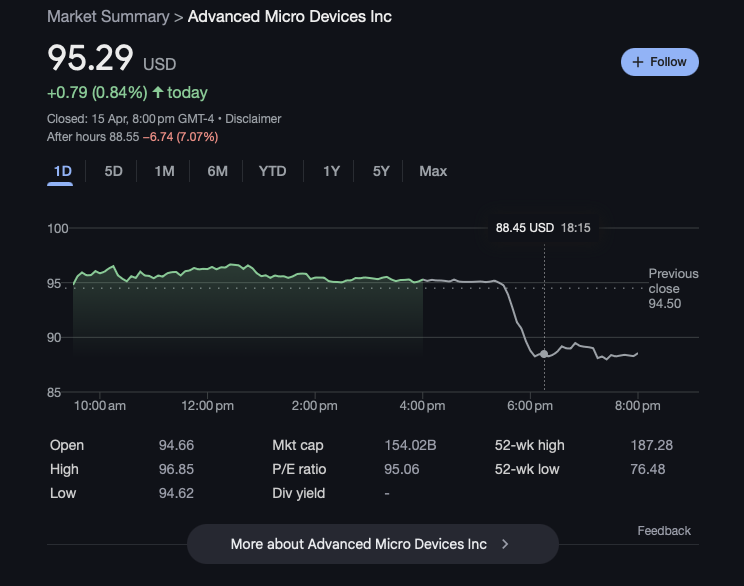Viewport: 744px width, 586px height.
Task: Click chevron arrow in More about button
Action: pos(505,544)
